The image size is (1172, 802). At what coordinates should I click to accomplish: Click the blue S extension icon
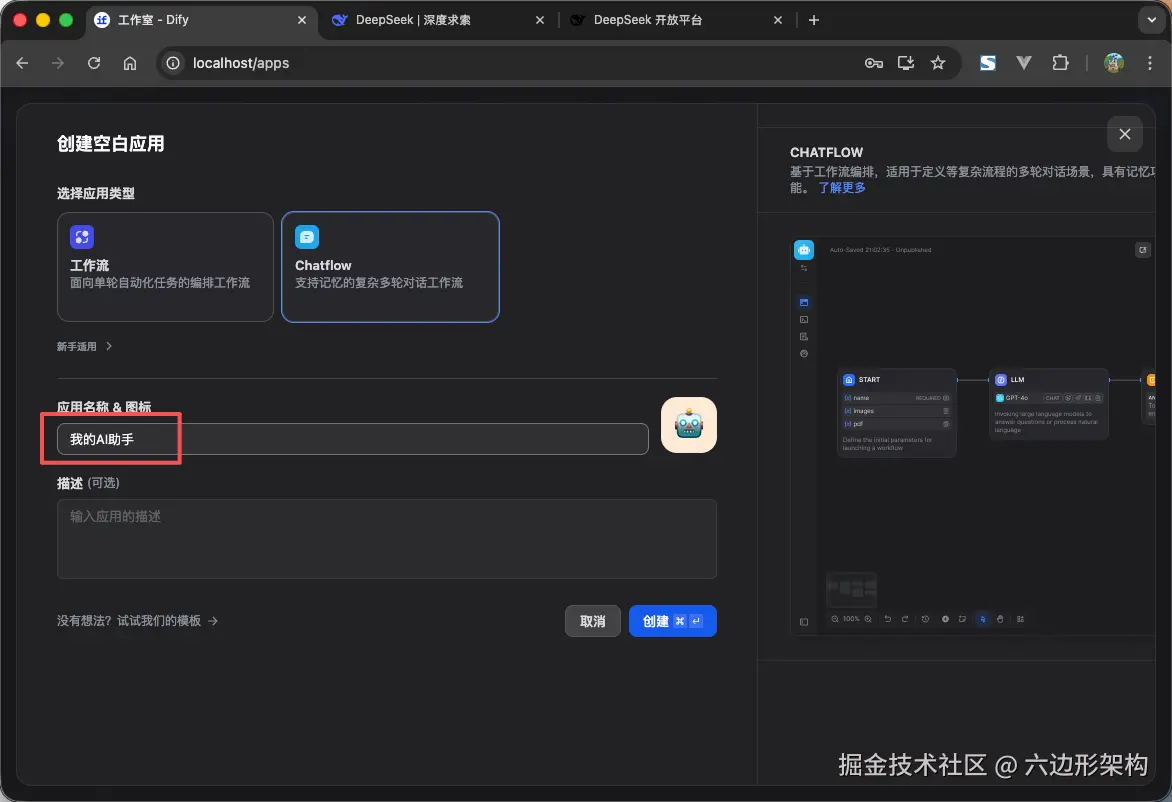(x=987, y=62)
